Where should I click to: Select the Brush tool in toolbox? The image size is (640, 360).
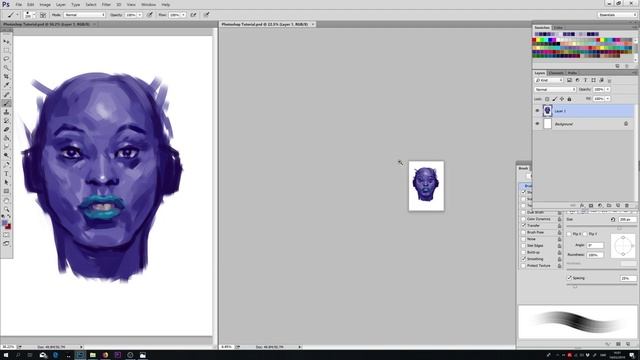click(6, 103)
